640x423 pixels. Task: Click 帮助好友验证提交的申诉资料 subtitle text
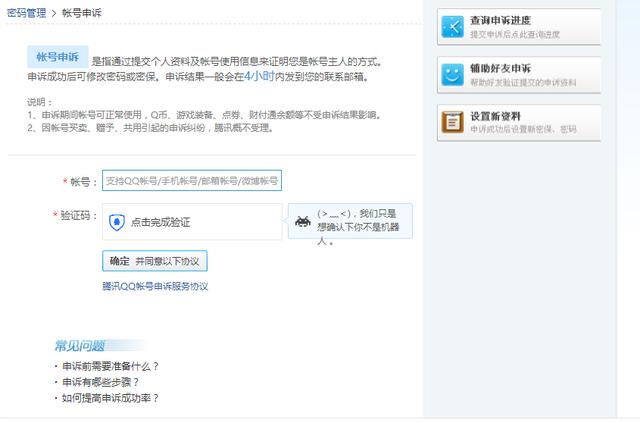click(523, 82)
